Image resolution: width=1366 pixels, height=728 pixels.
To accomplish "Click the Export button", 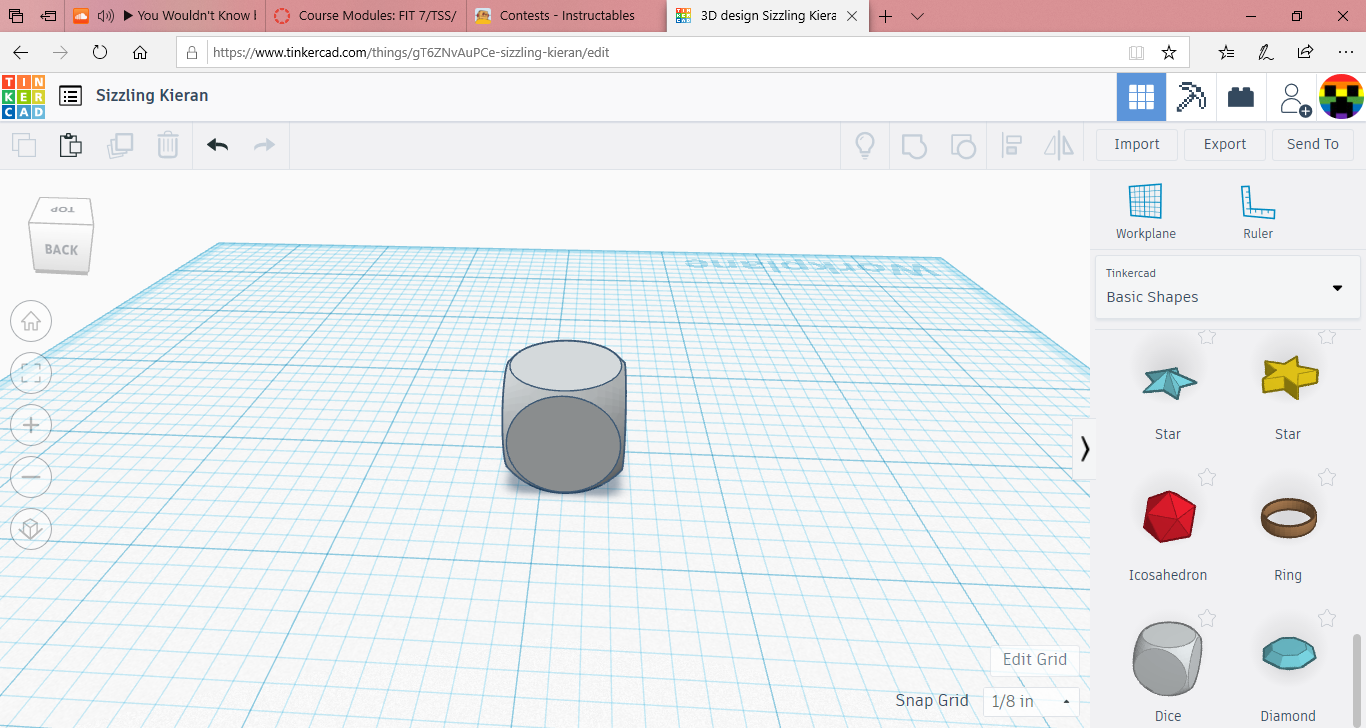I will (1225, 144).
